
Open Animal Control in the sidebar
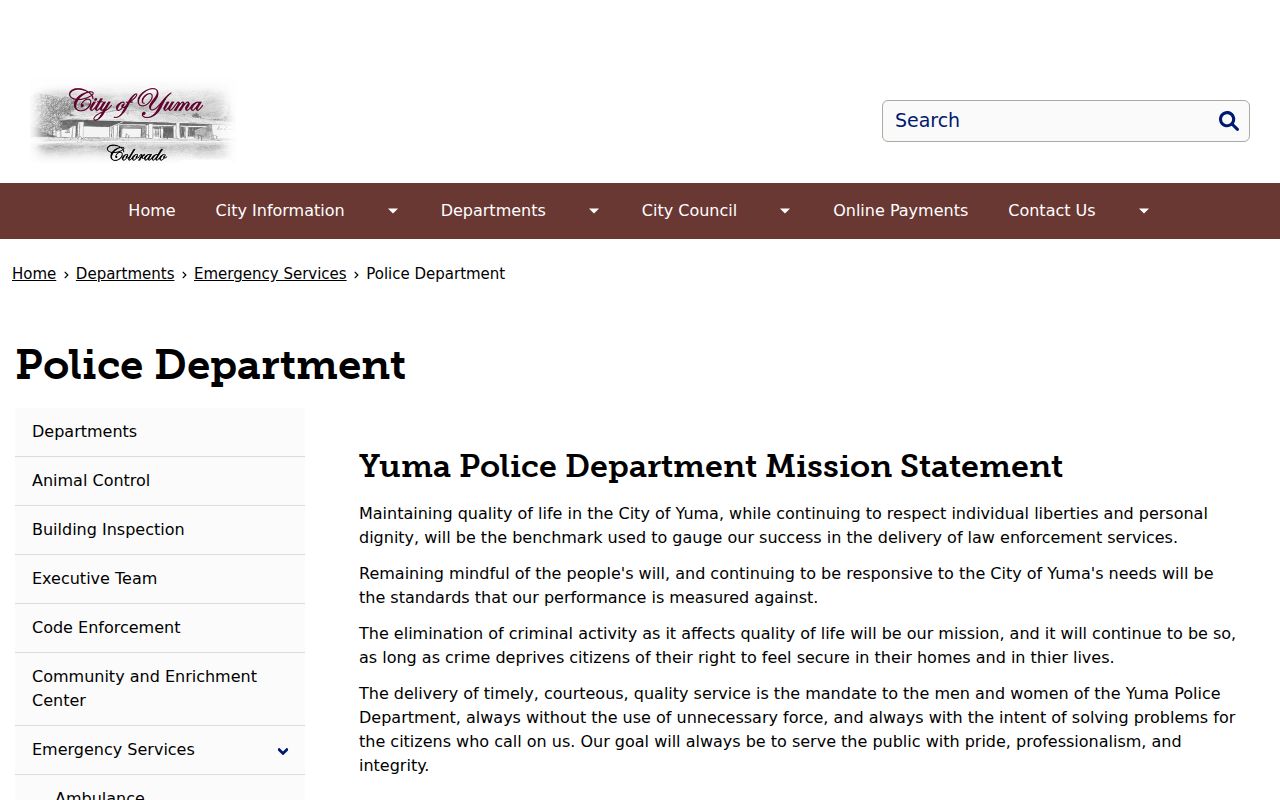[x=160, y=481]
